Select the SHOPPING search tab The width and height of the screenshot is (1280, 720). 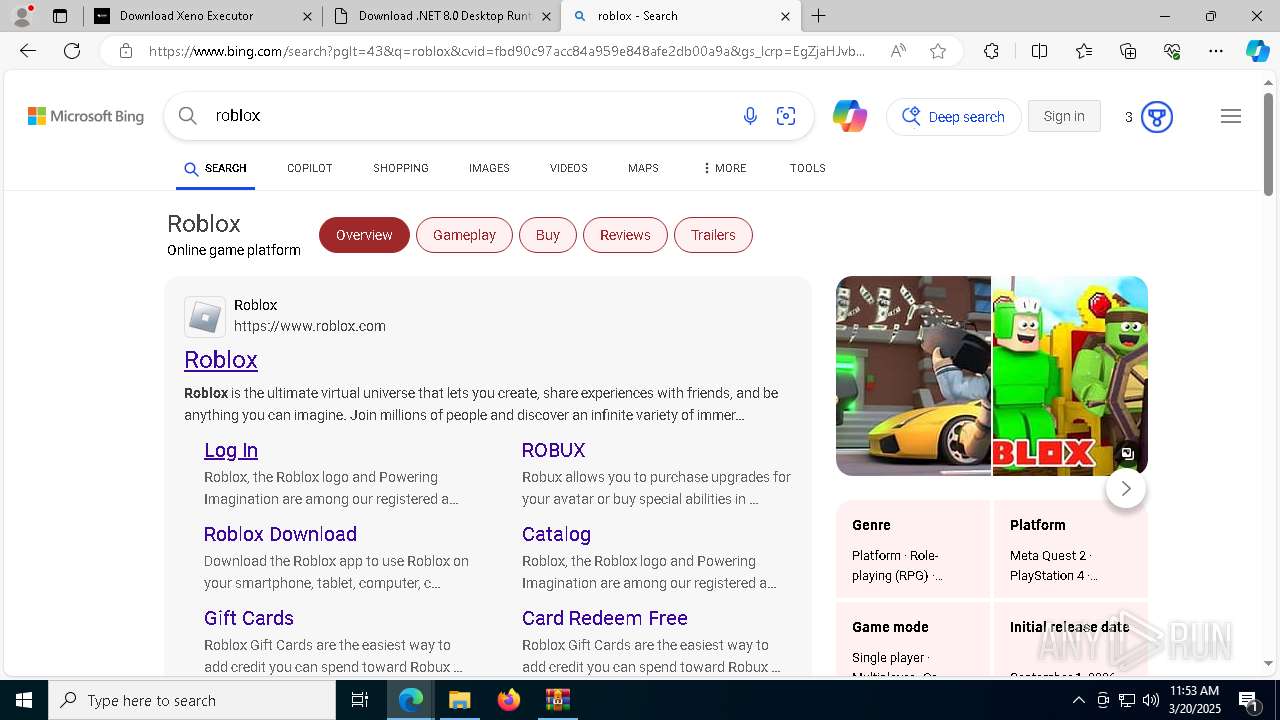click(x=401, y=168)
